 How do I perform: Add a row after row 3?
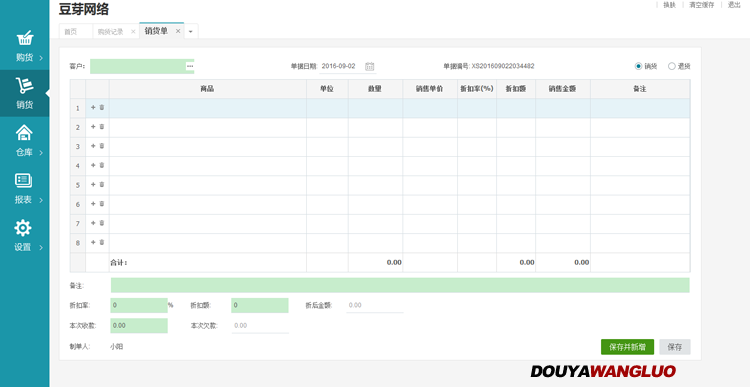pos(93,146)
